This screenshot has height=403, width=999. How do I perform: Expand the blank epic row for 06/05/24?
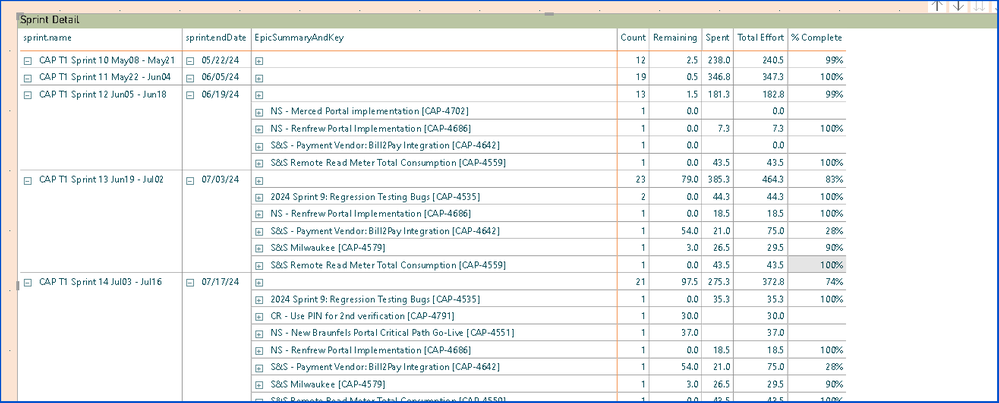[259, 77]
